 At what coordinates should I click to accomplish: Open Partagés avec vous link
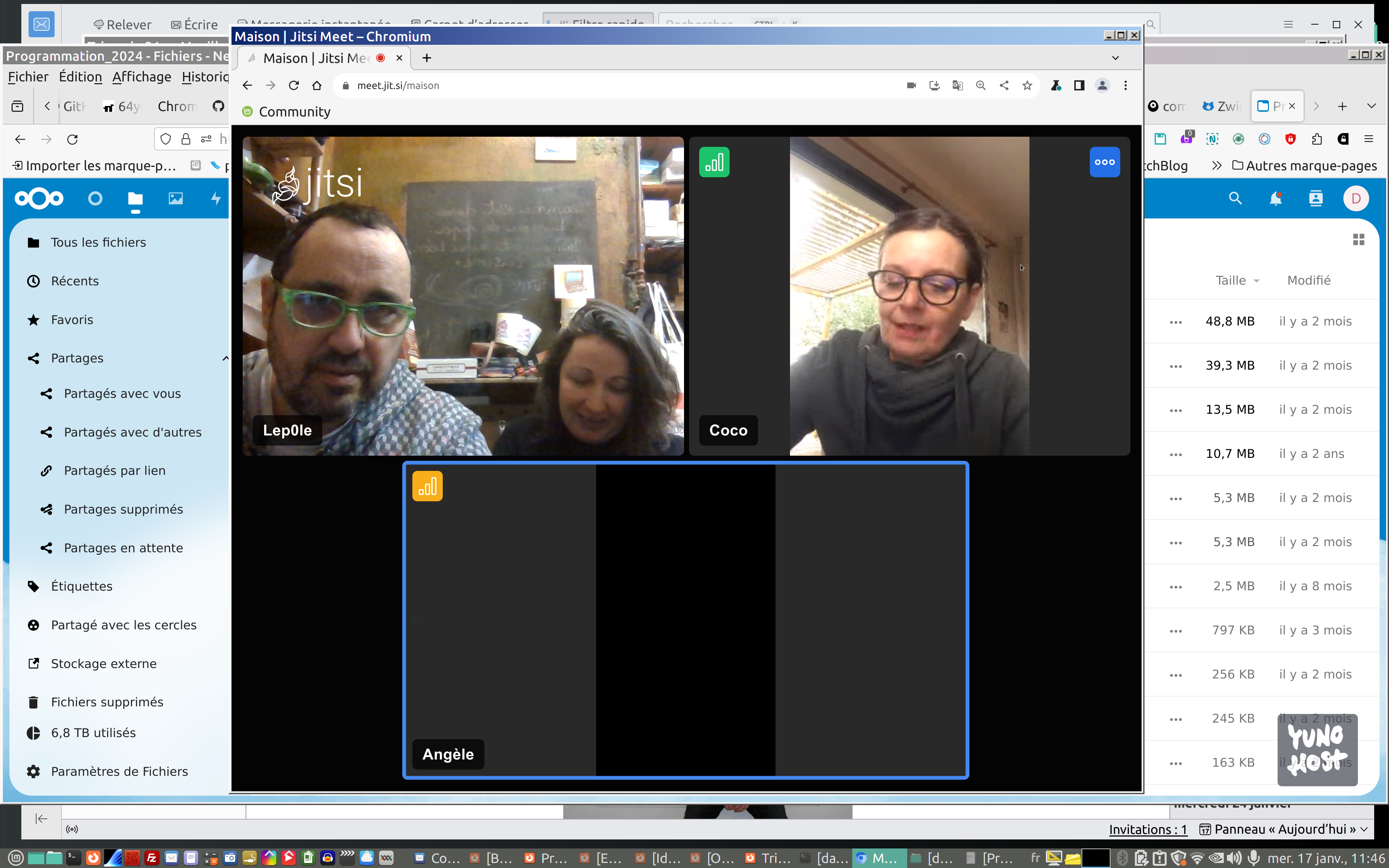point(122,394)
